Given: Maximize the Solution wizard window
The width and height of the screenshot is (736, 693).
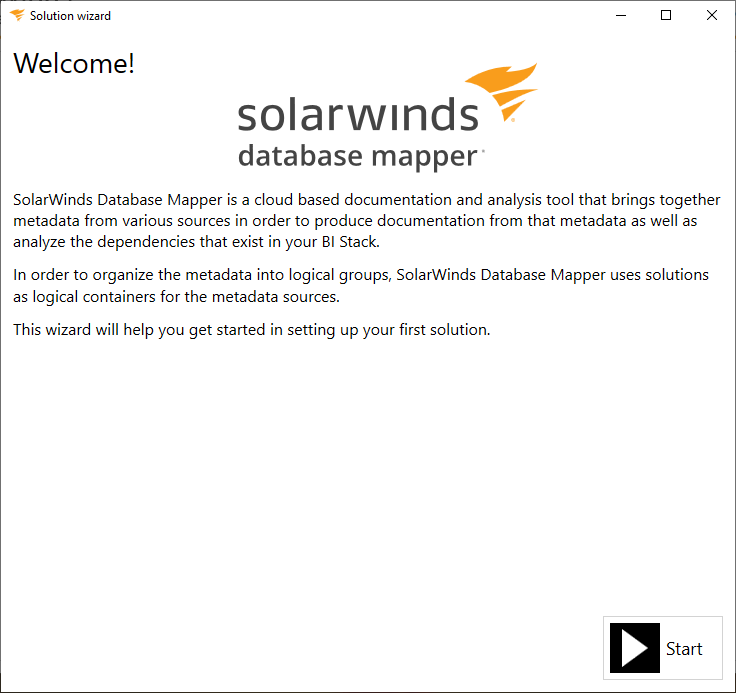Looking at the screenshot, I should coord(666,15).
